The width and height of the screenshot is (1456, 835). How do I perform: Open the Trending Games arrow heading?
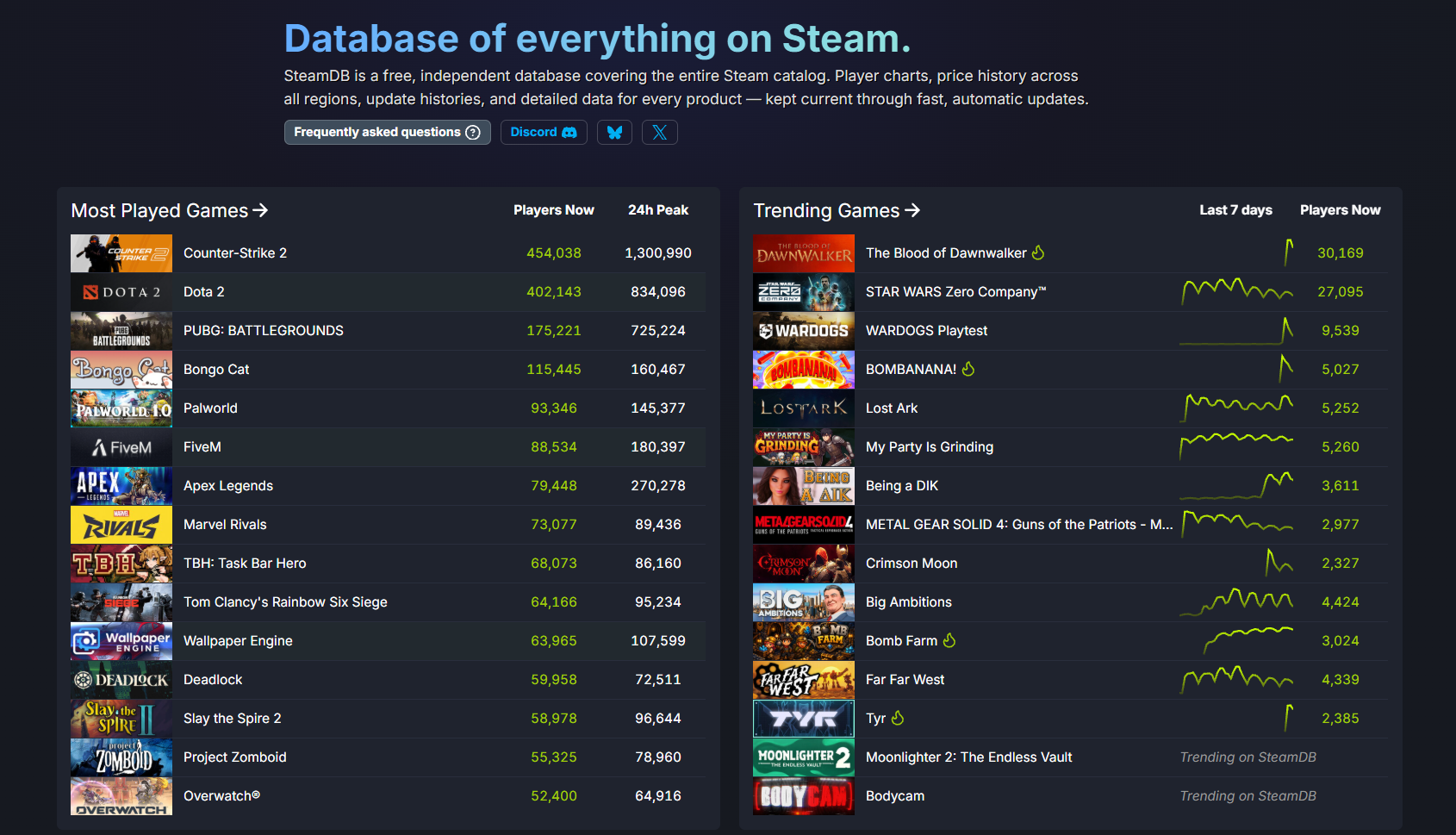[837, 210]
